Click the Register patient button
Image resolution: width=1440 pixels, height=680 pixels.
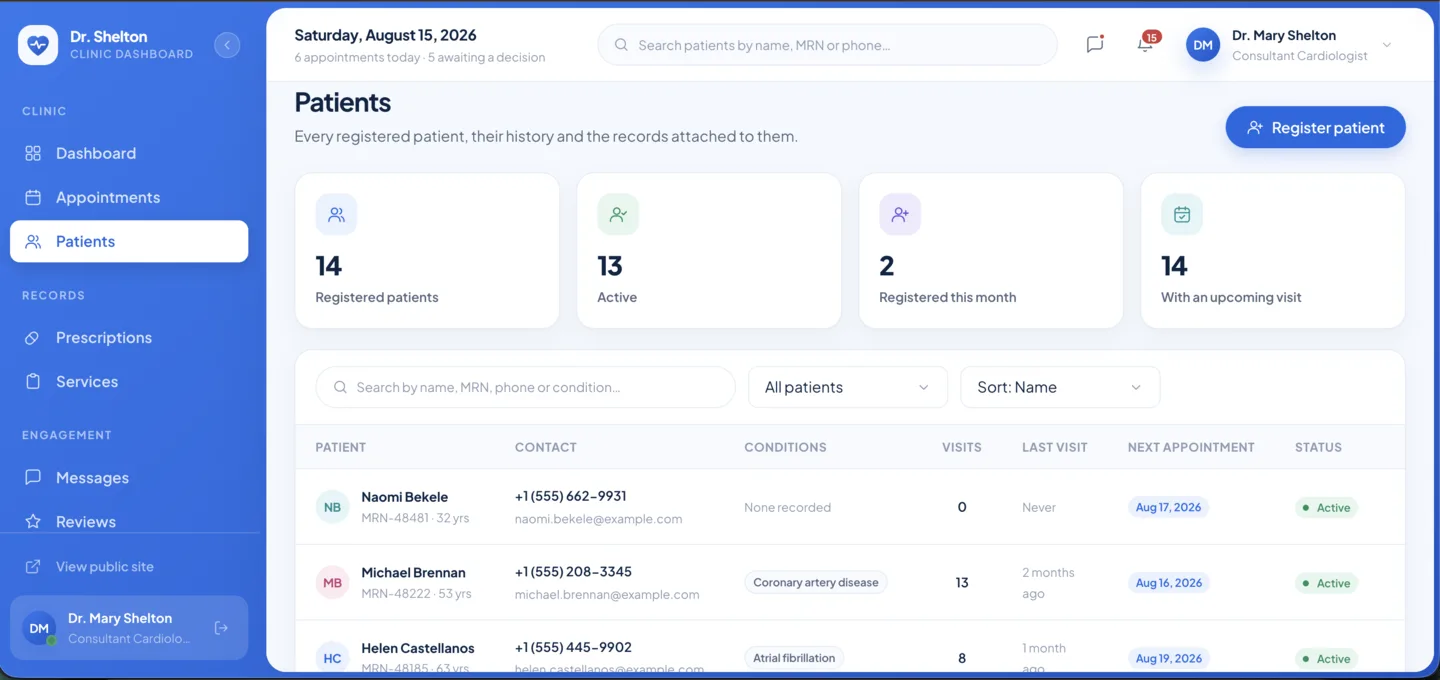point(1315,127)
